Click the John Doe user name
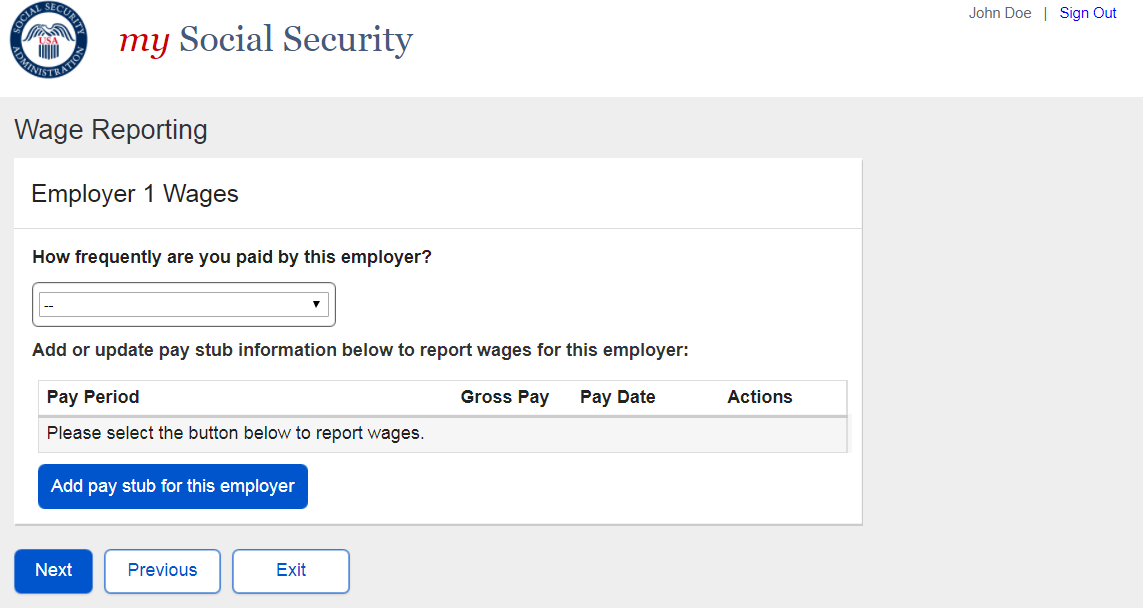Image resolution: width=1143 pixels, height=608 pixels. tap(999, 13)
